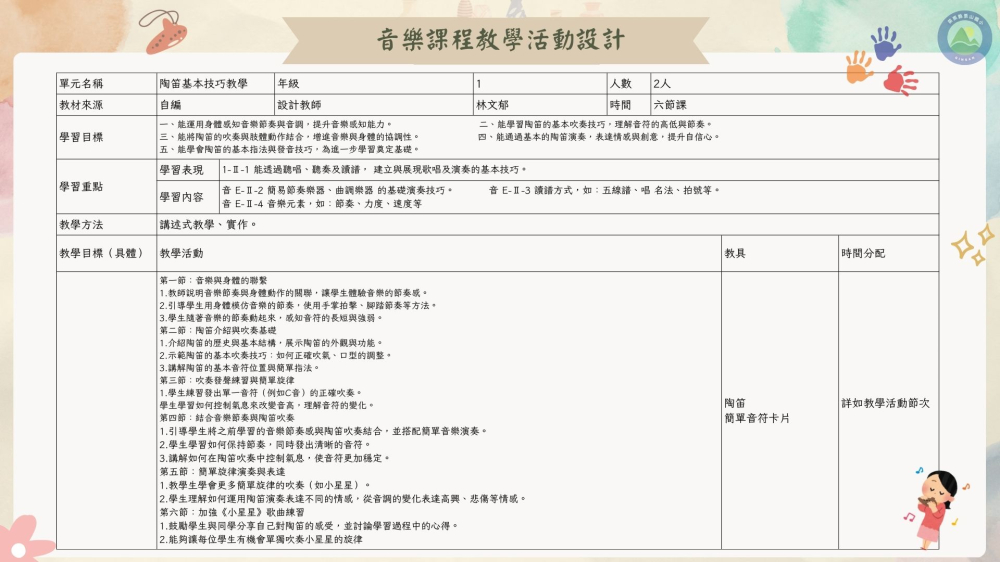This screenshot has height=562, width=1000.
Task: Click objective 三、能將陶笛的吹奏與肢體動作結合
Action: [289, 137]
